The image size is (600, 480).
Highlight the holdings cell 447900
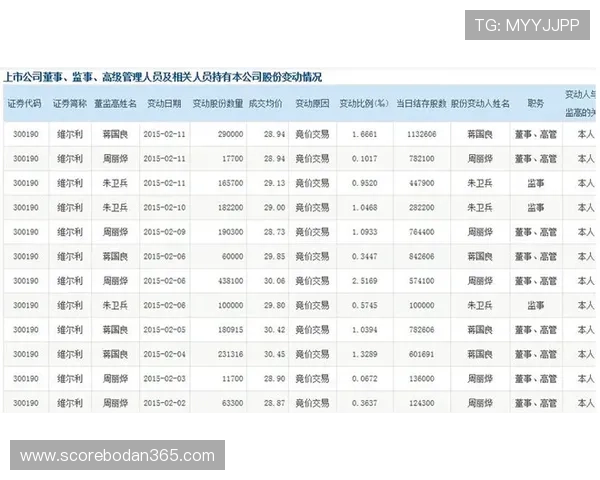(422, 183)
